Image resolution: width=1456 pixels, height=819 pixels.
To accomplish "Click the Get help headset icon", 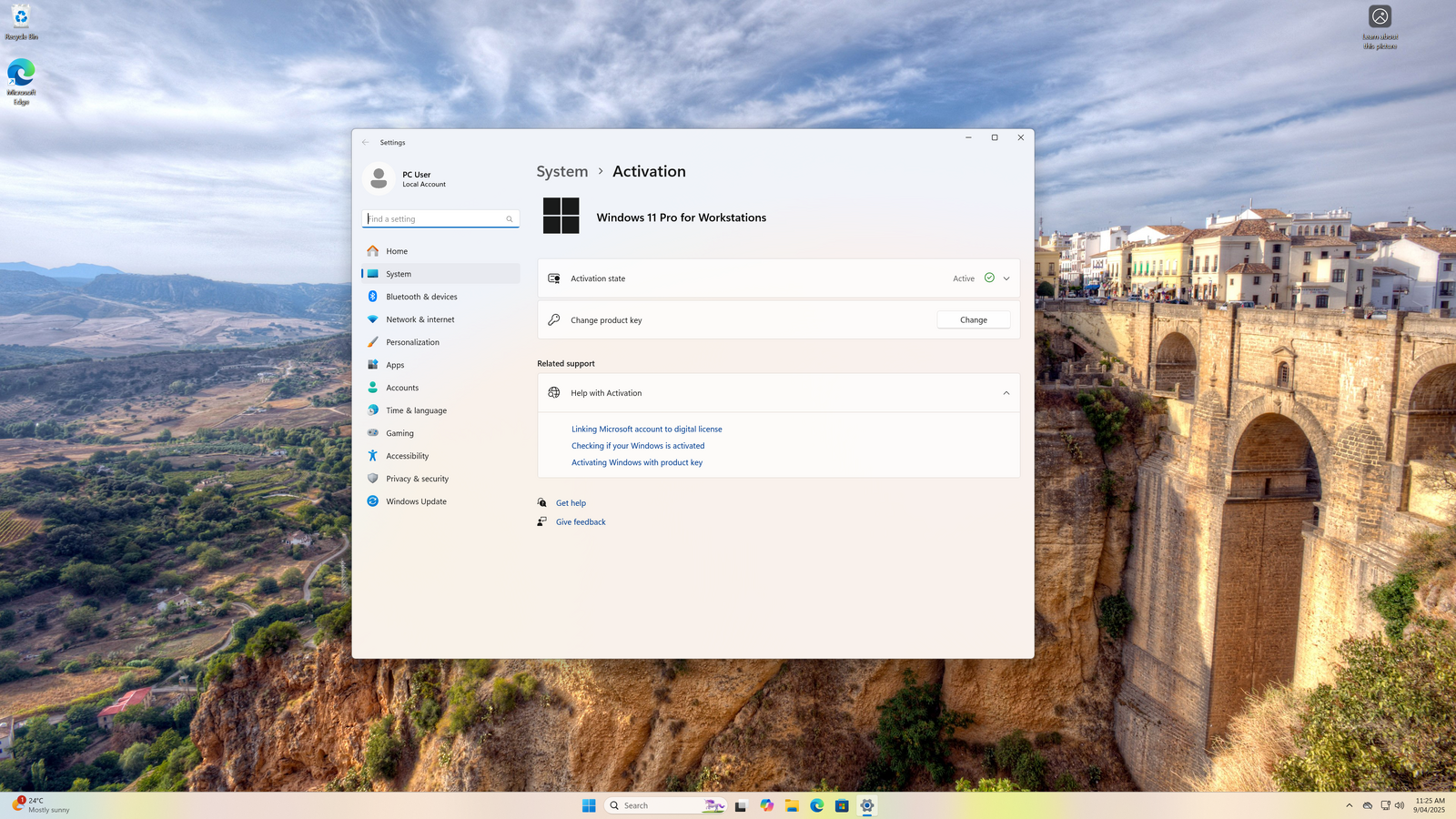I will (x=542, y=502).
